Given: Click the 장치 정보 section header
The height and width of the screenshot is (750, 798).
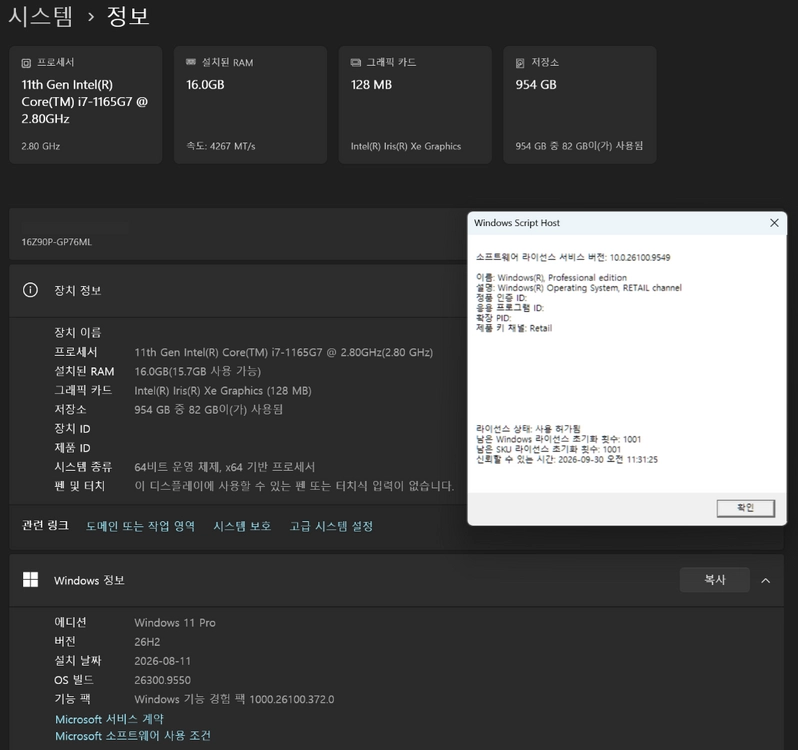Looking at the screenshot, I should tap(238, 291).
